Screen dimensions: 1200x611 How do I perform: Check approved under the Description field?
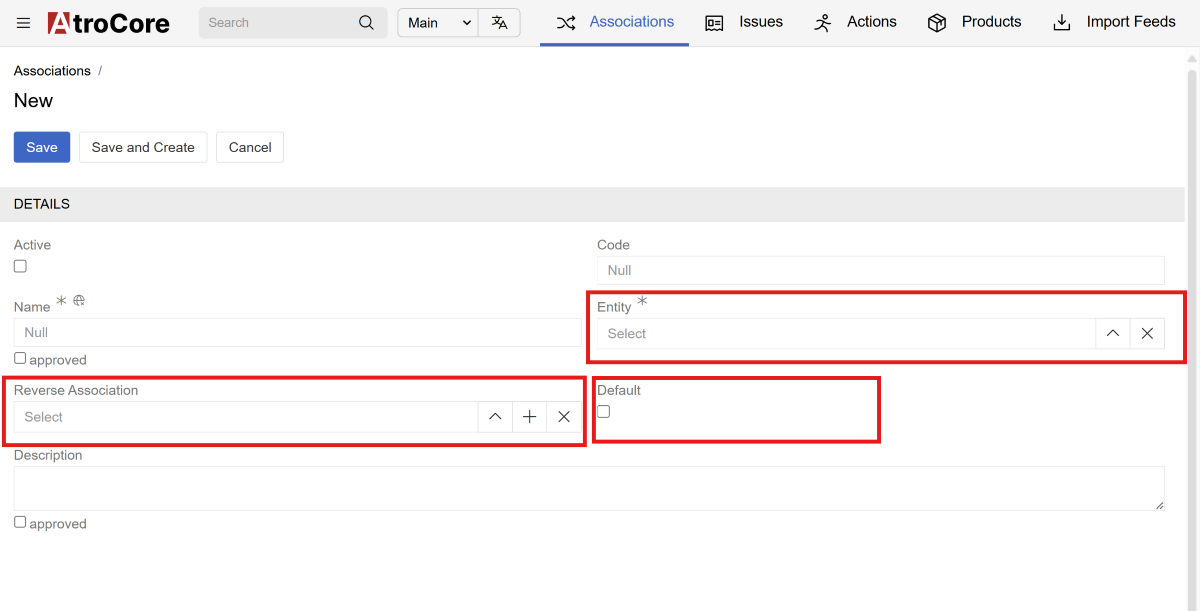tap(20, 522)
